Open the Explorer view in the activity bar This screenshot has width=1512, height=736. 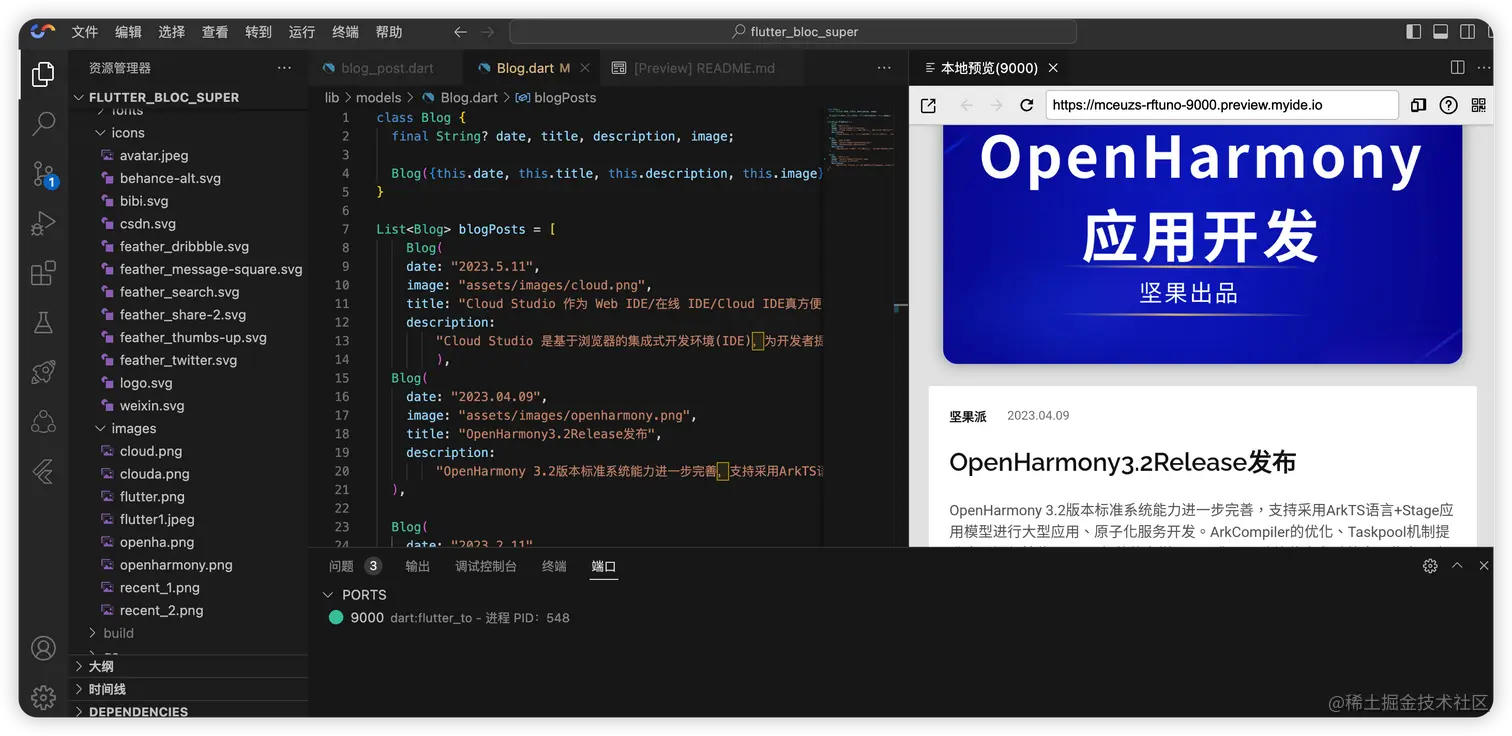coord(43,74)
